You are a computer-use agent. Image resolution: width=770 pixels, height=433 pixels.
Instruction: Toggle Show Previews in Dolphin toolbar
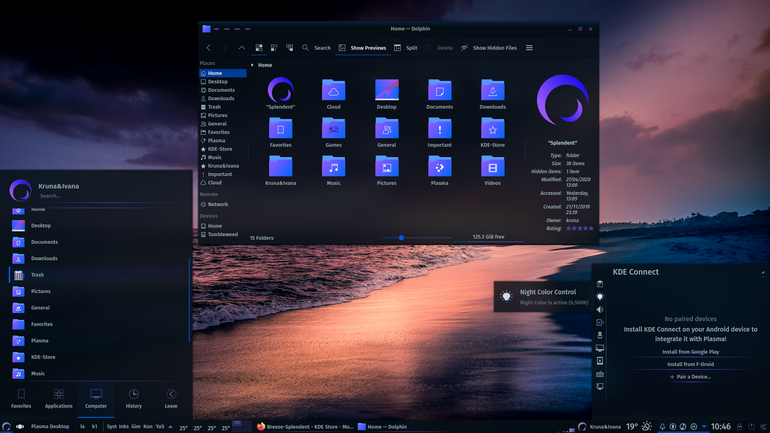click(362, 48)
